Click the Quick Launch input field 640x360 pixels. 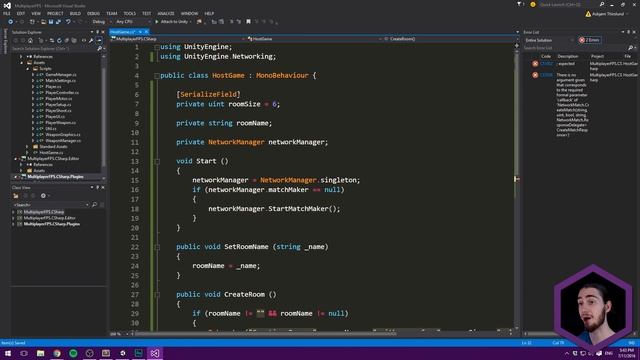[x=569, y=4]
